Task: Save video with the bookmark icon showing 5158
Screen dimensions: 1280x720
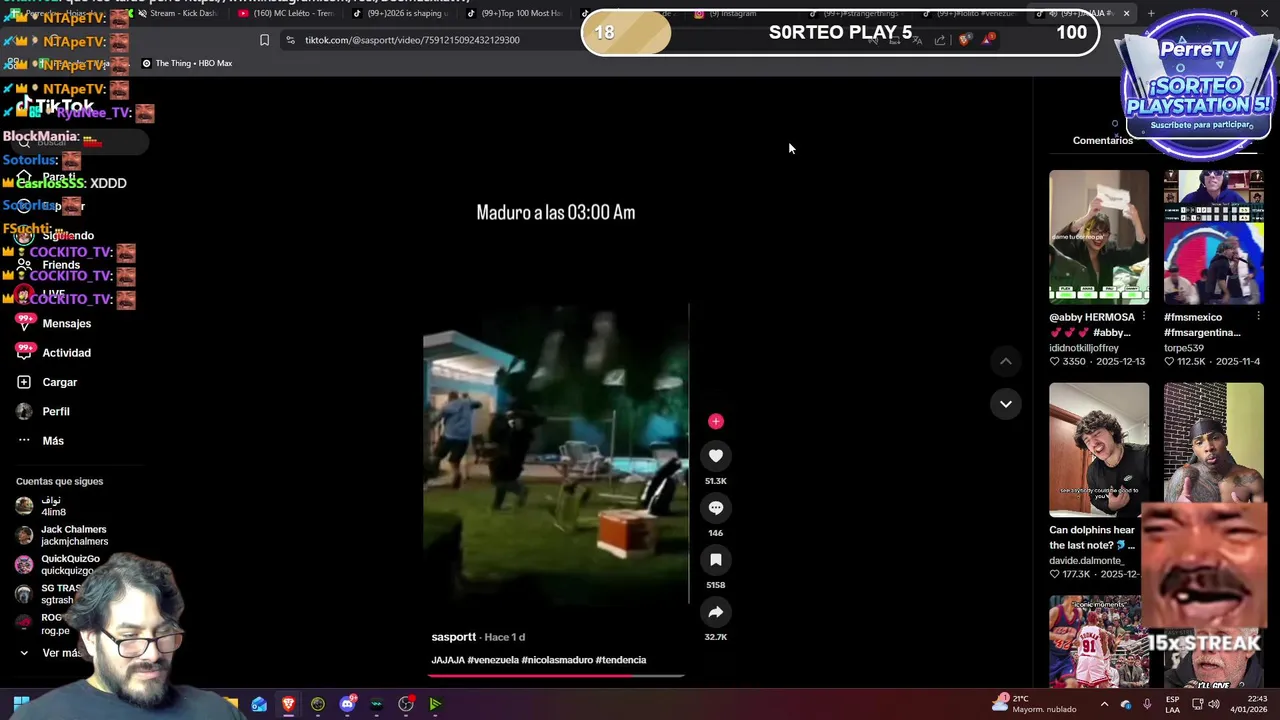Action: (715, 560)
